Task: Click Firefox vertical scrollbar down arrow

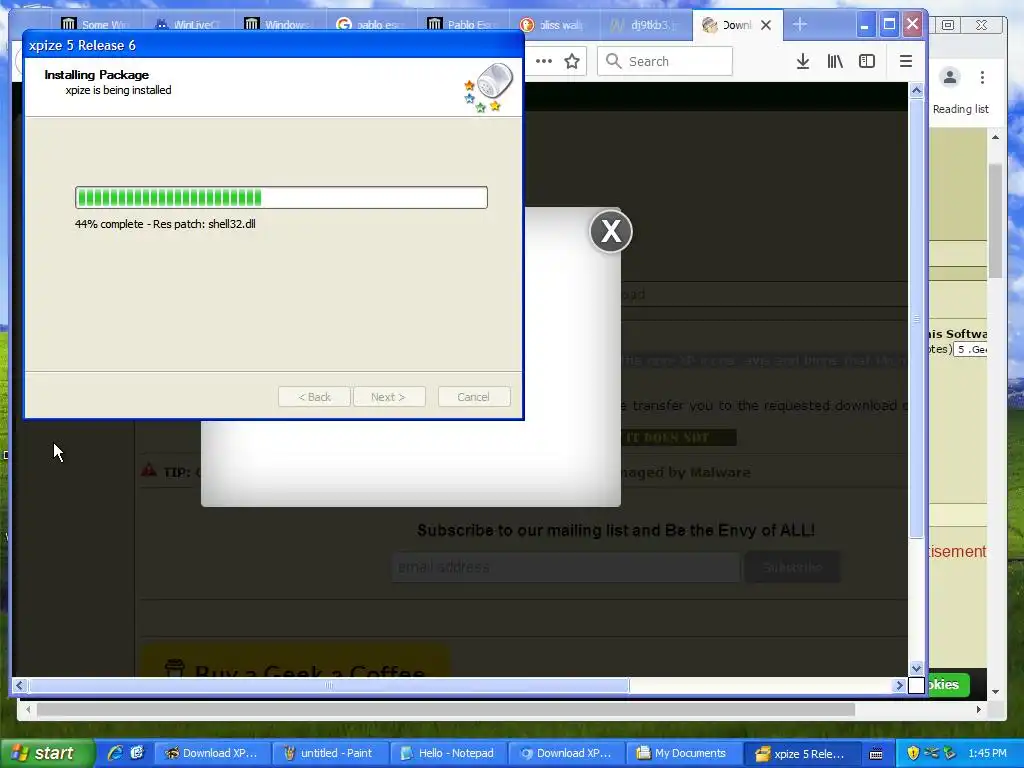Action: click(x=916, y=668)
